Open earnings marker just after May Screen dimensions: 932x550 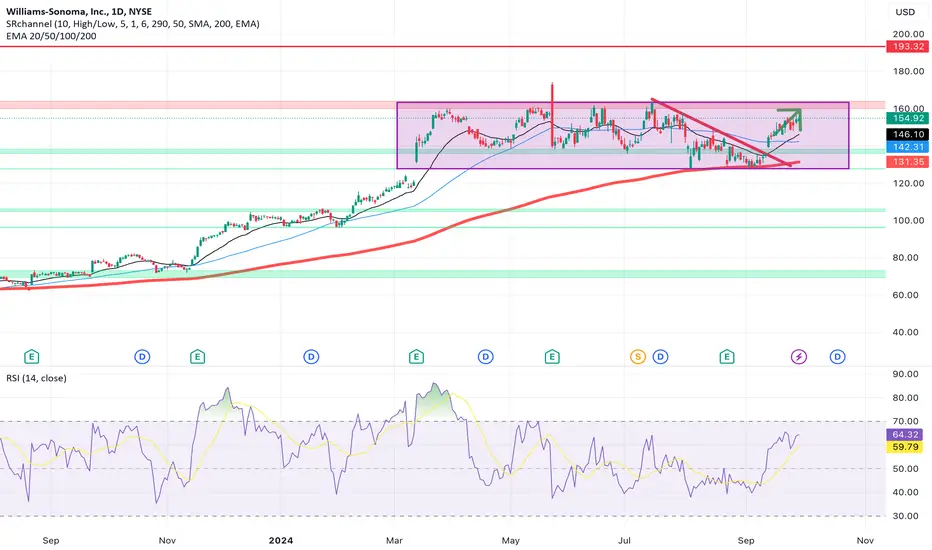552,357
